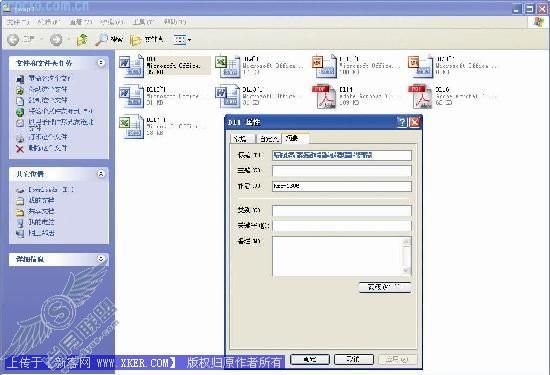Click the envelope e-mail this file task
This screenshot has width=550, height=375.
20,123
